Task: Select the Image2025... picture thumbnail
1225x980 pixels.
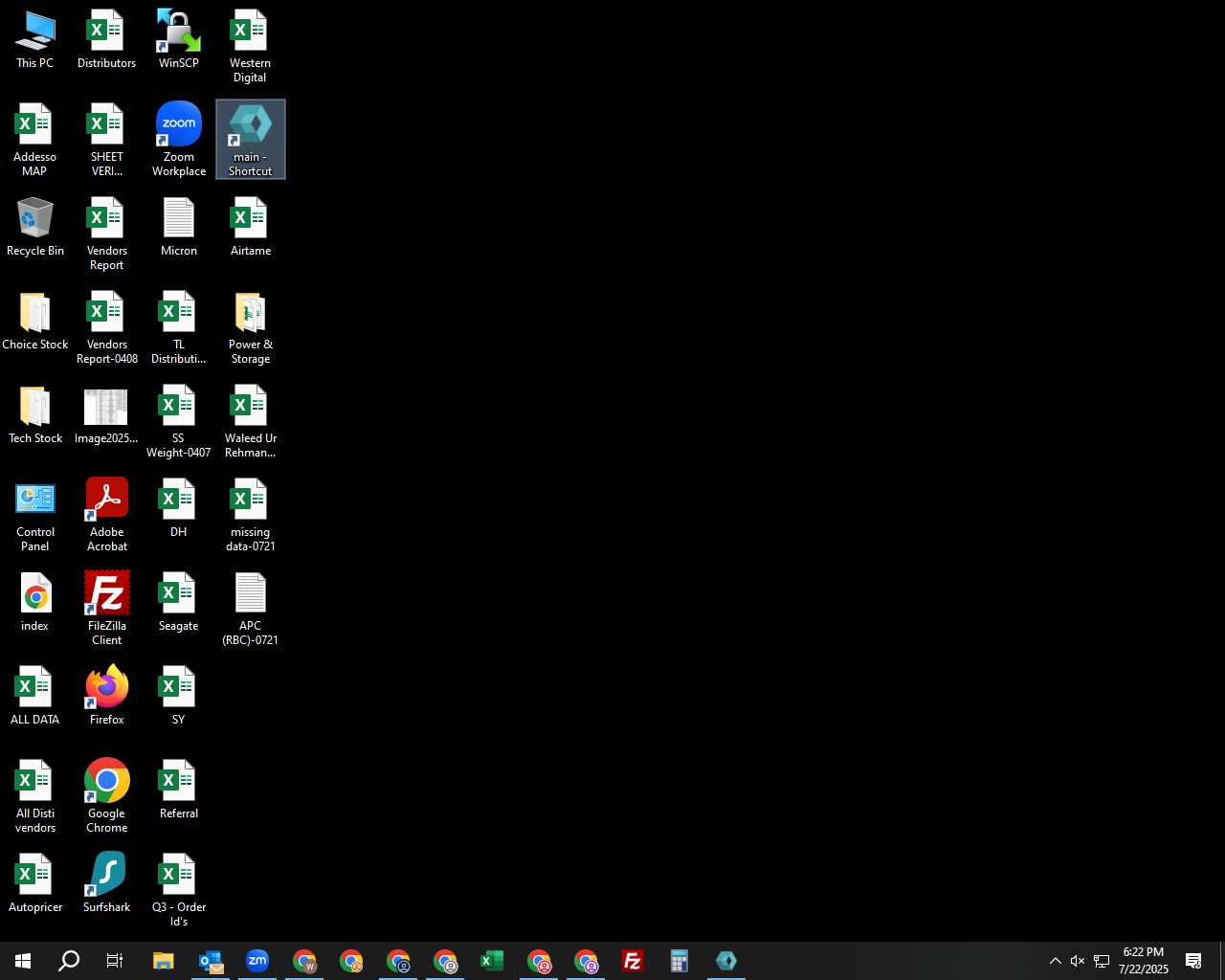Action: click(106, 415)
